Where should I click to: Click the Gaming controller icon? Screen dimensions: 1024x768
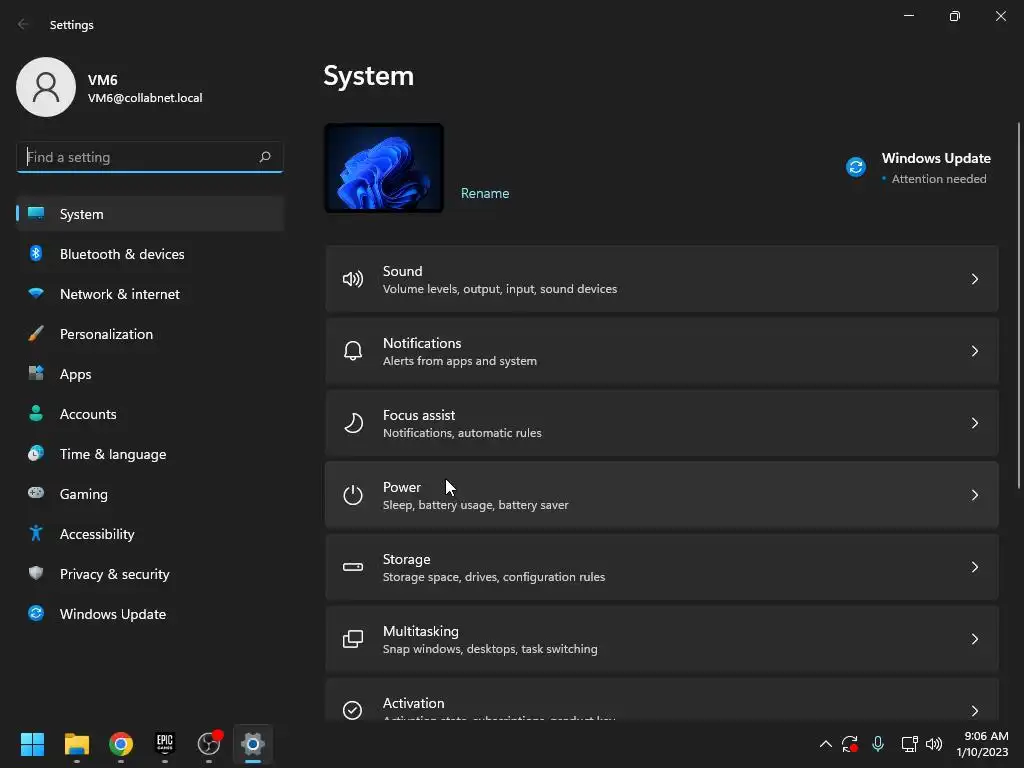click(x=36, y=493)
